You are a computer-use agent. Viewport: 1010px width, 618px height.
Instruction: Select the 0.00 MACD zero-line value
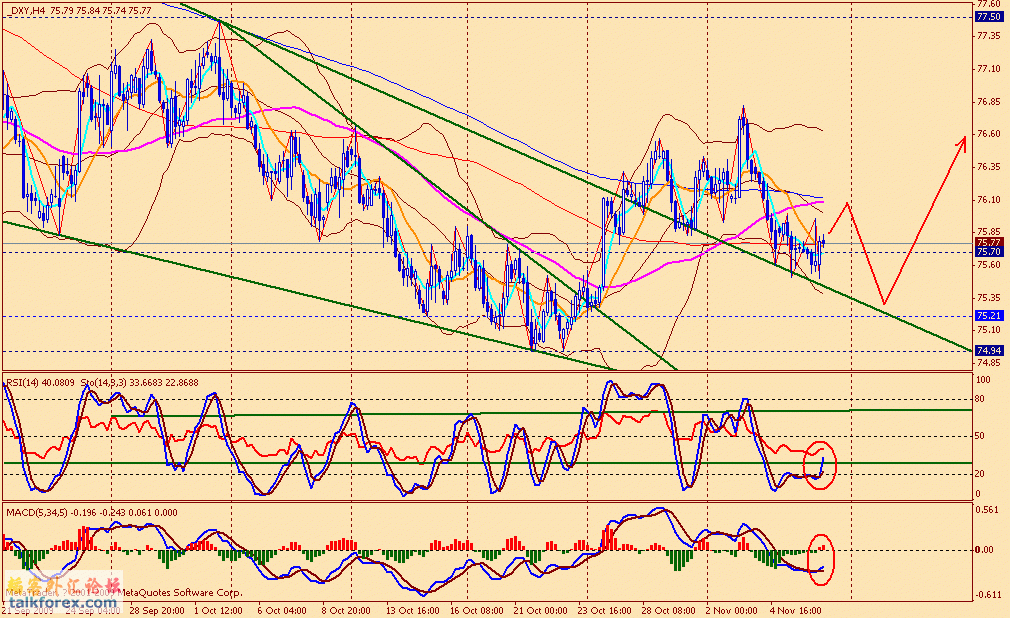tap(984, 550)
